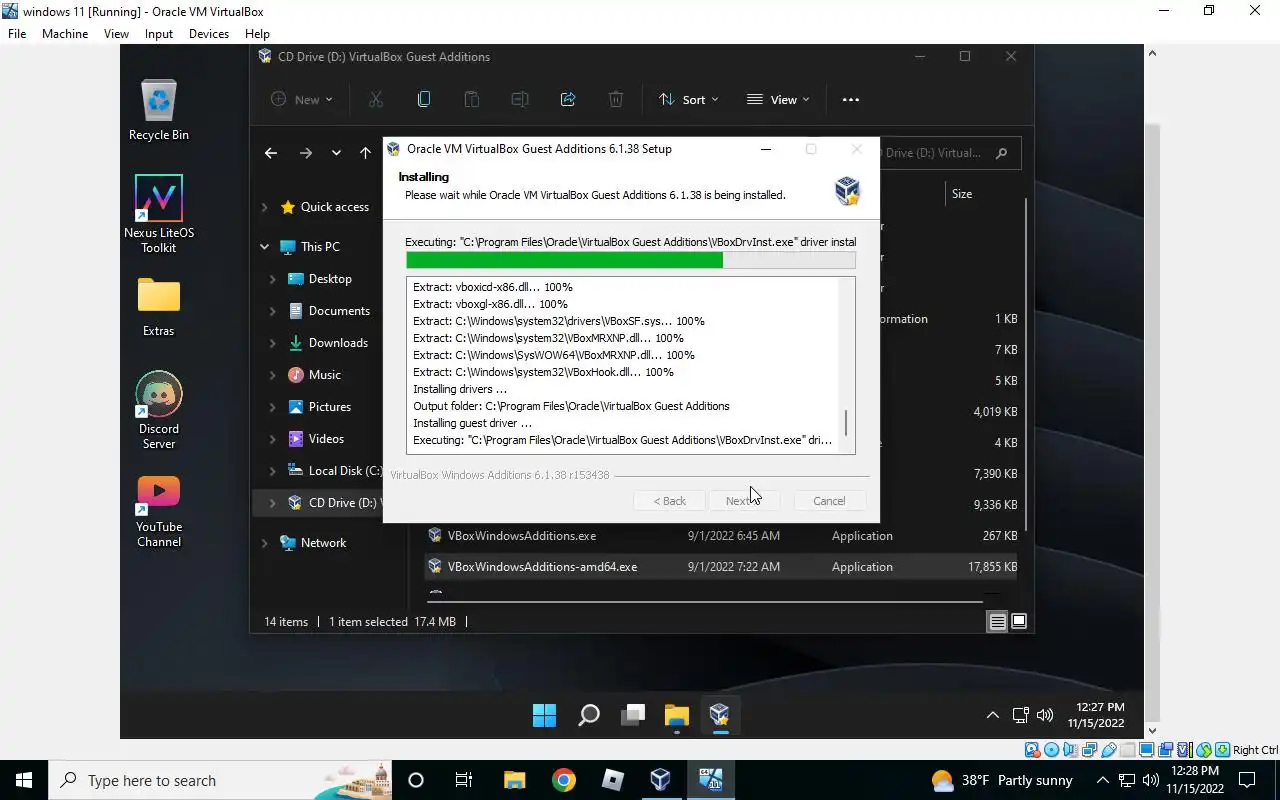Switch Explorer to large thumbnails view toggle

(1019, 622)
